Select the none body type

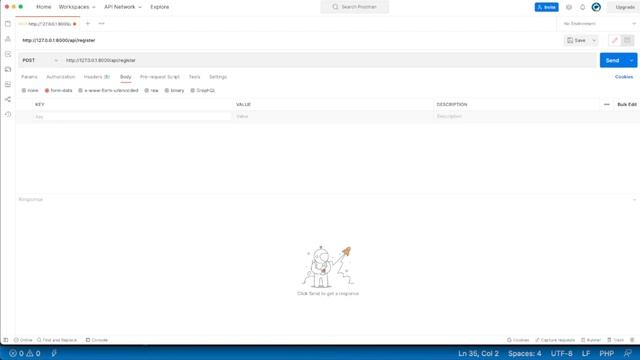[30, 90]
